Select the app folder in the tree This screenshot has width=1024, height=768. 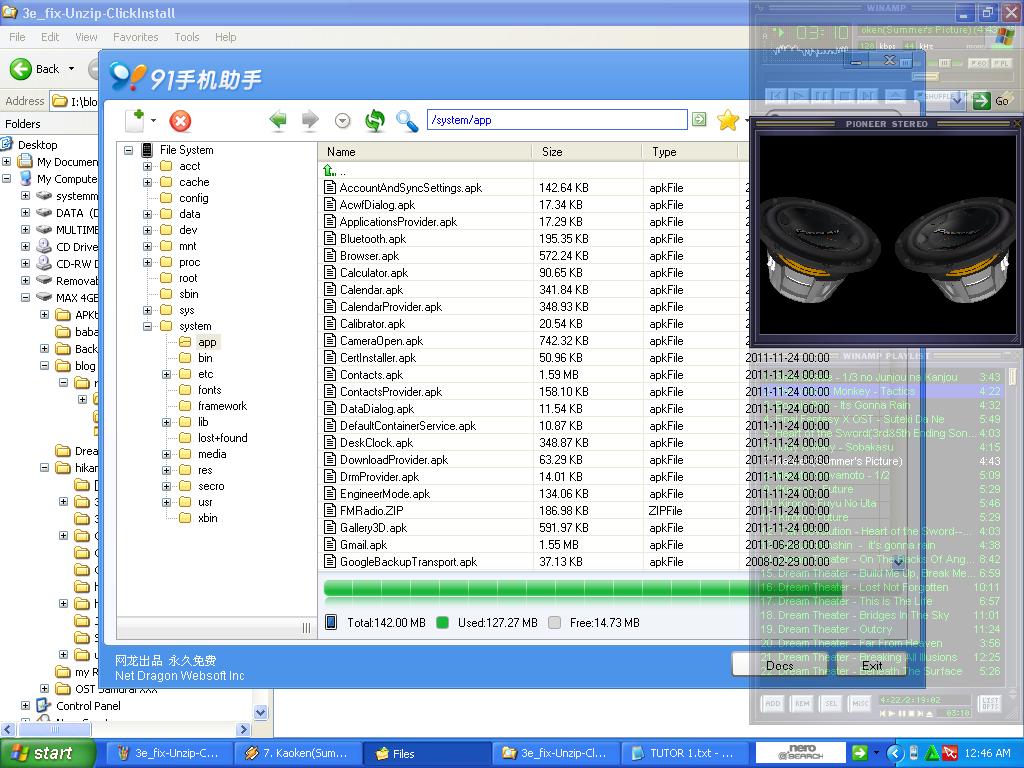click(x=207, y=342)
